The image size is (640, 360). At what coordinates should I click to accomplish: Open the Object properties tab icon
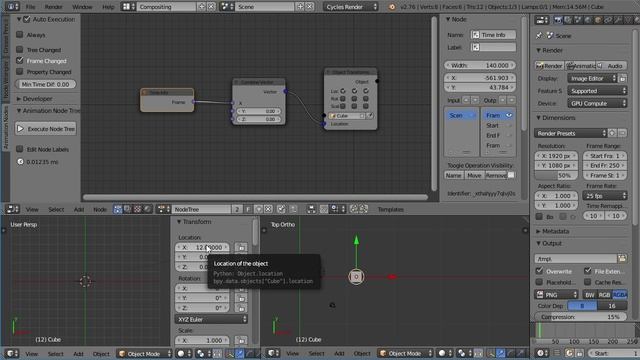point(598,20)
